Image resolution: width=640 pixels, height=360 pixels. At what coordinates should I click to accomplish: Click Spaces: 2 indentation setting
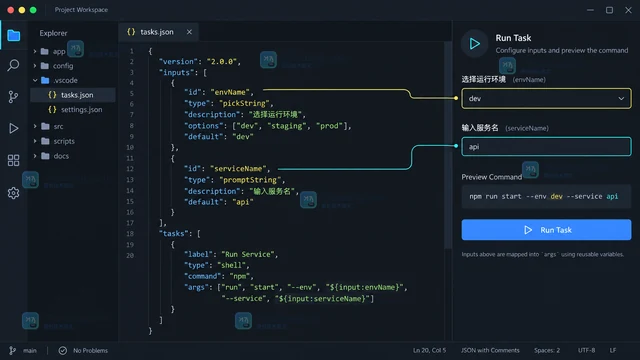pyautogui.click(x=547, y=350)
